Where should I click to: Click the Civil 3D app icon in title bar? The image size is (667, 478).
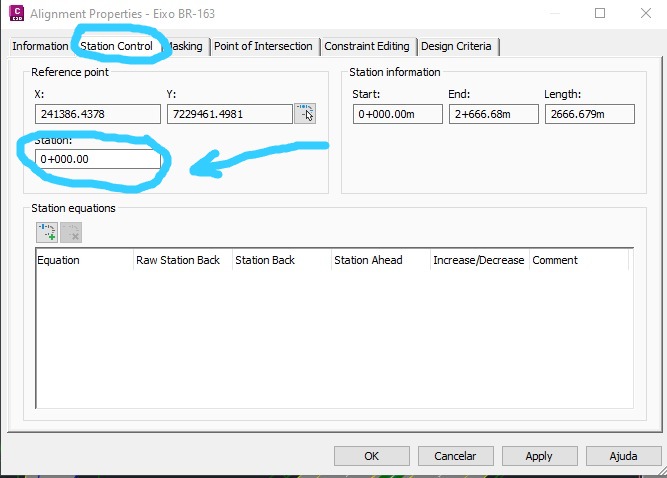(14, 14)
